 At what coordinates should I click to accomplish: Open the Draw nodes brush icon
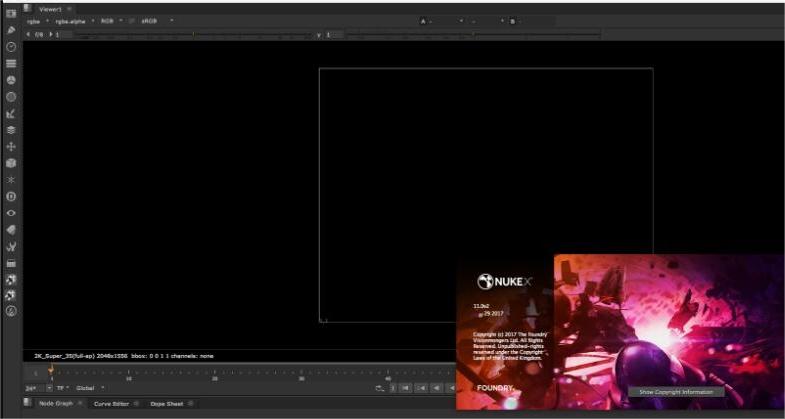click(11, 30)
